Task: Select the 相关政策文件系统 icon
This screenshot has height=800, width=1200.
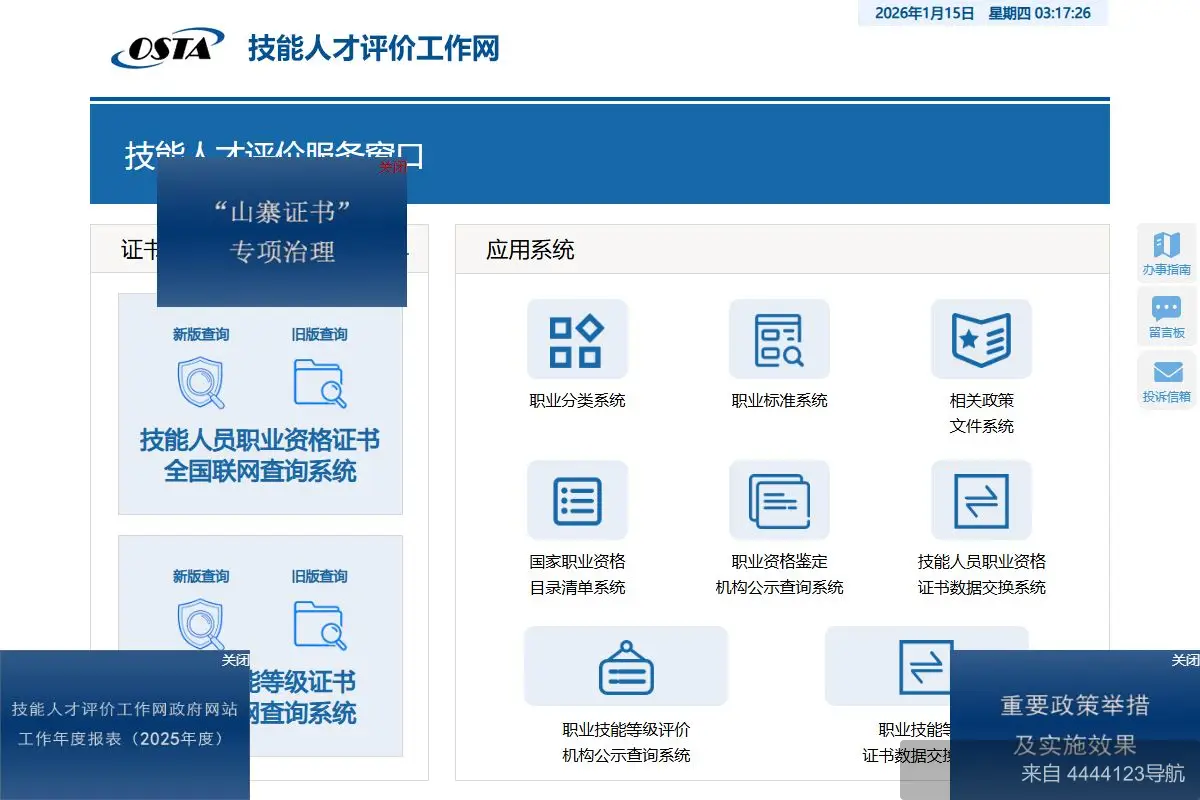Action: coord(981,339)
